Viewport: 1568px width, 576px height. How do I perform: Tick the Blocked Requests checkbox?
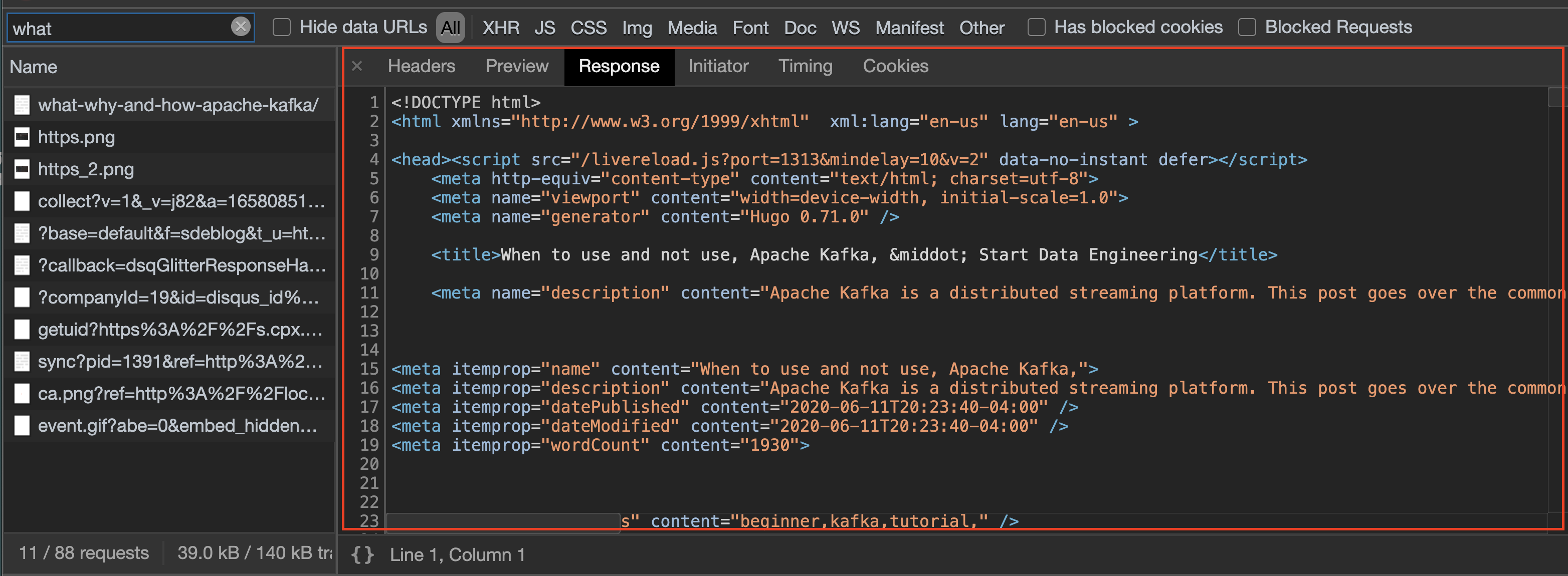click(1247, 28)
